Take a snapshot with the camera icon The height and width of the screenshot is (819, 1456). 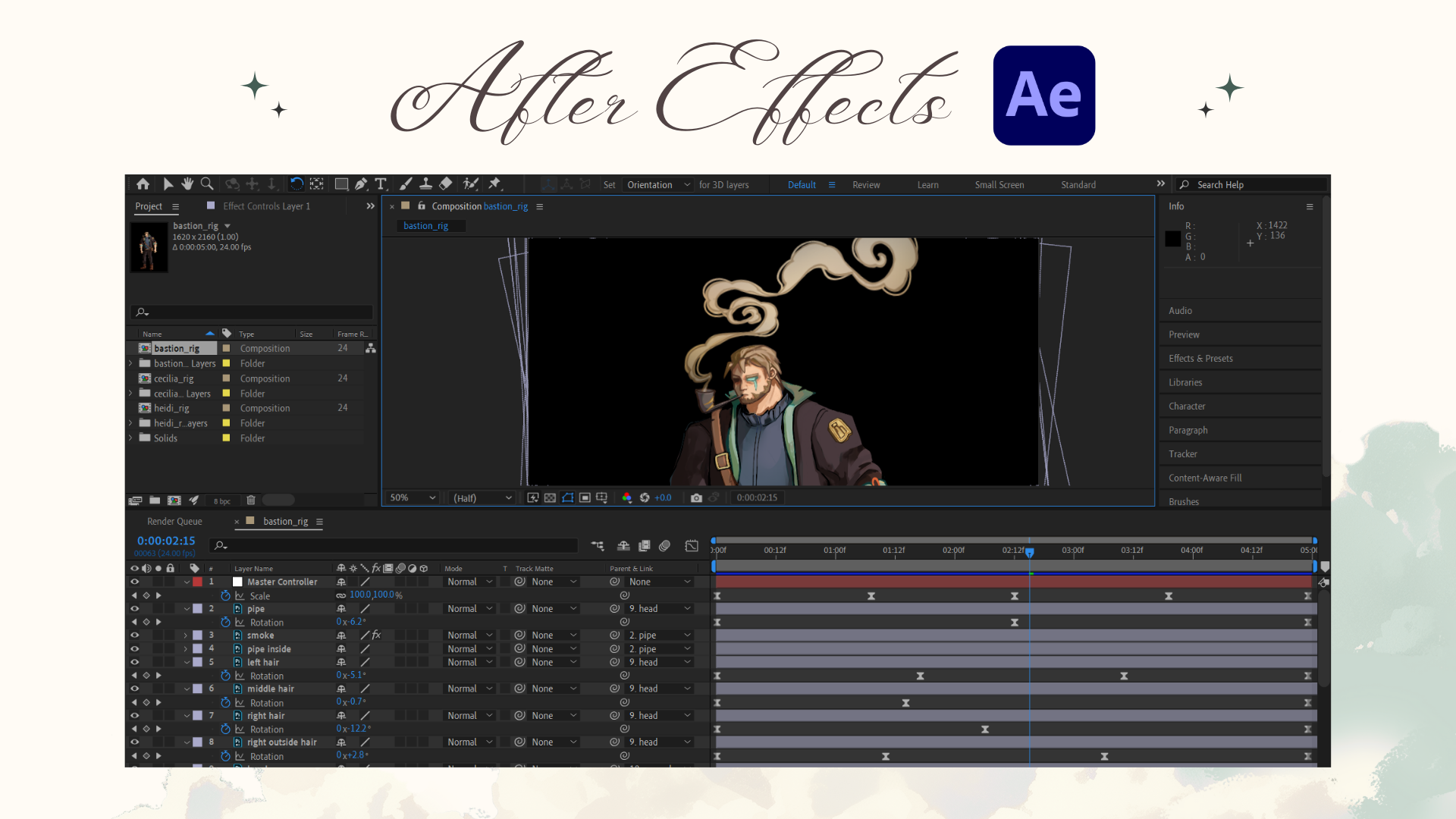click(696, 498)
